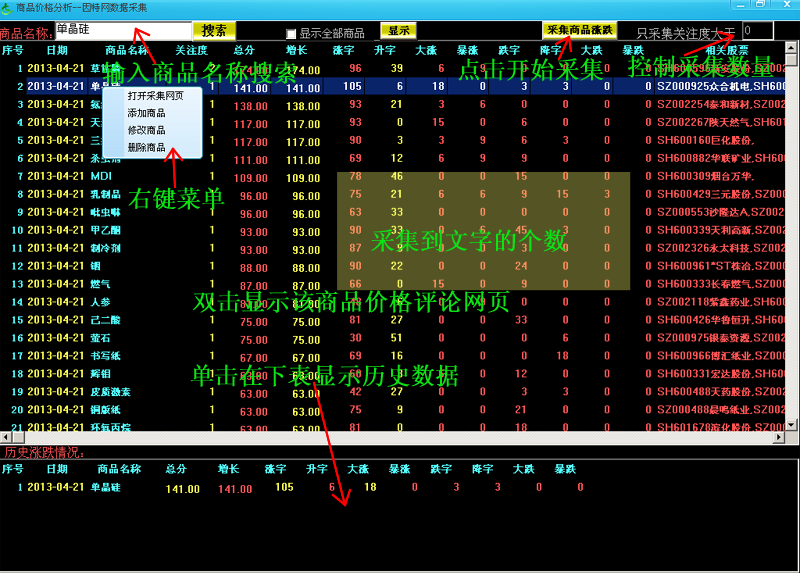Choose 添加商品 in the context menu
Image resolution: width=800 pixels, height=573 pixels.
146,113
